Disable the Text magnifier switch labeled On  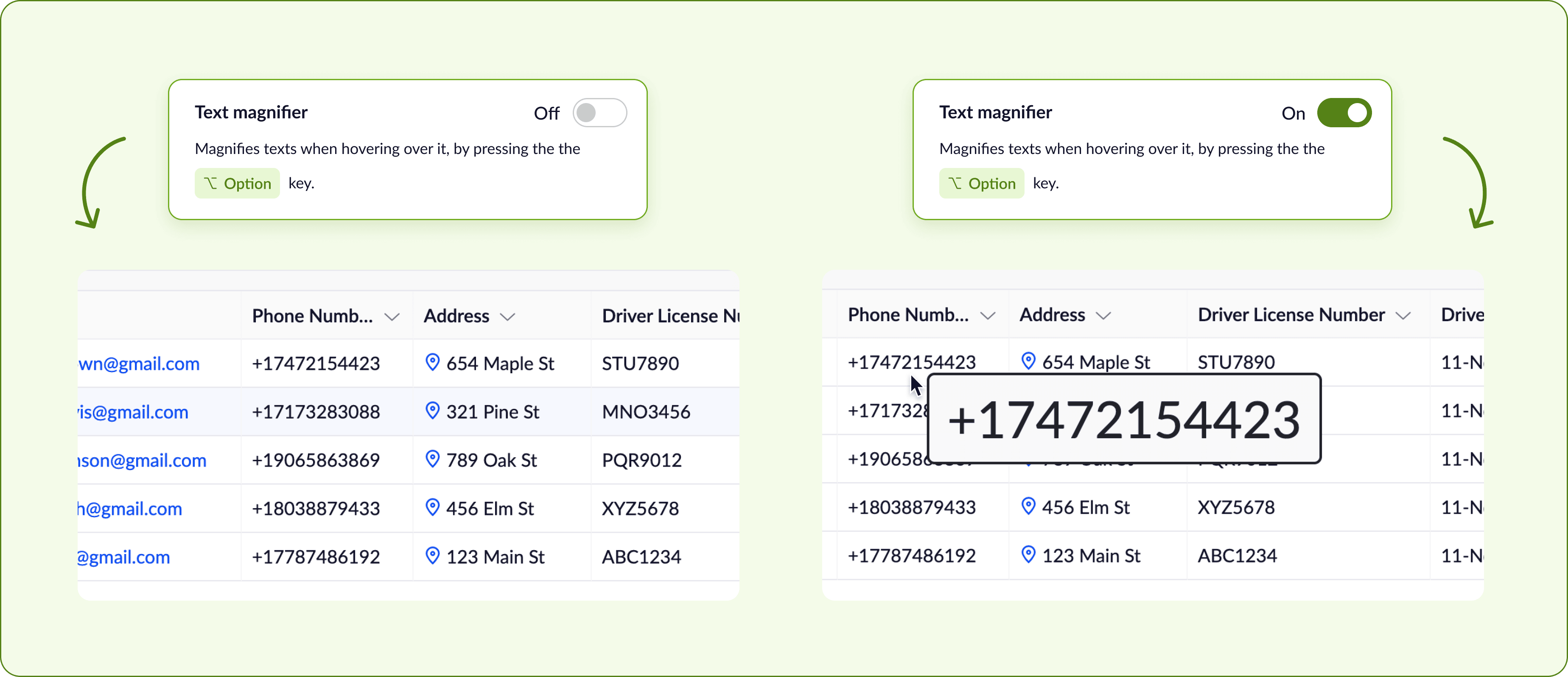(x=1344, y=113)
